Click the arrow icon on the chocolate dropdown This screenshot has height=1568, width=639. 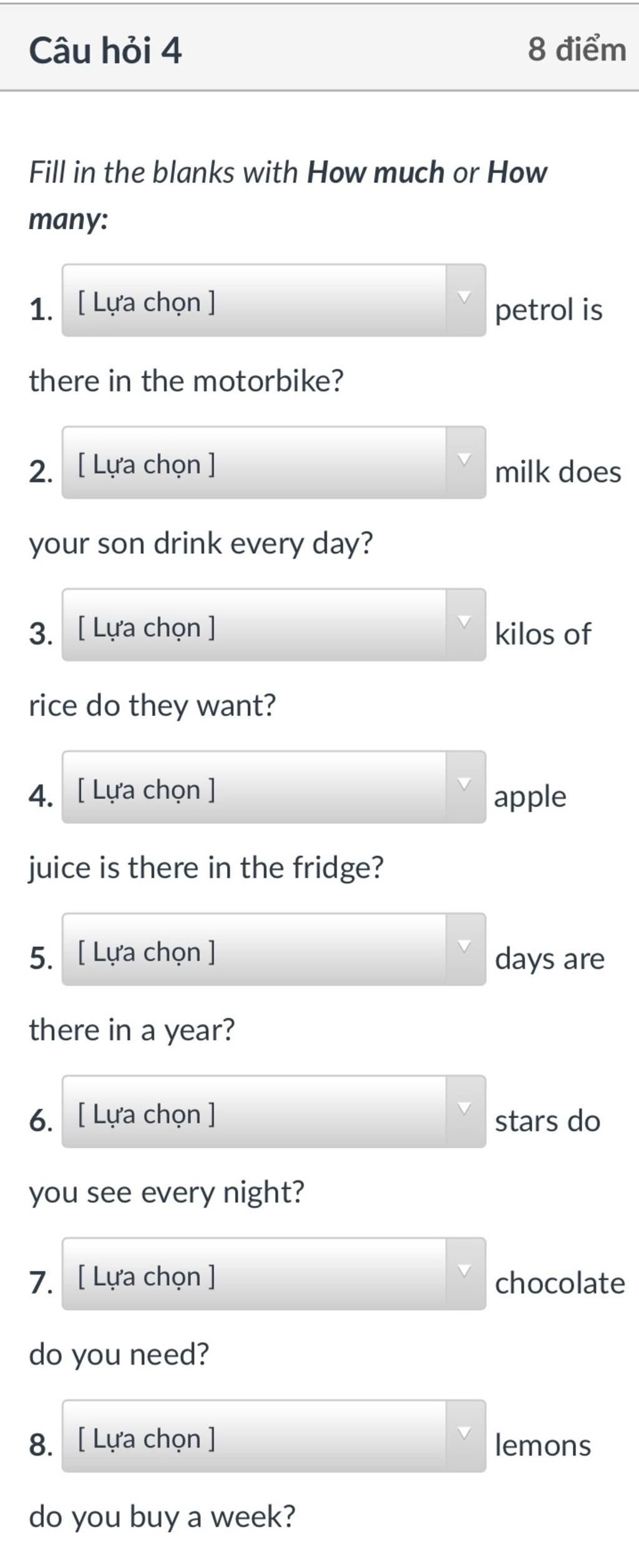464,1271
